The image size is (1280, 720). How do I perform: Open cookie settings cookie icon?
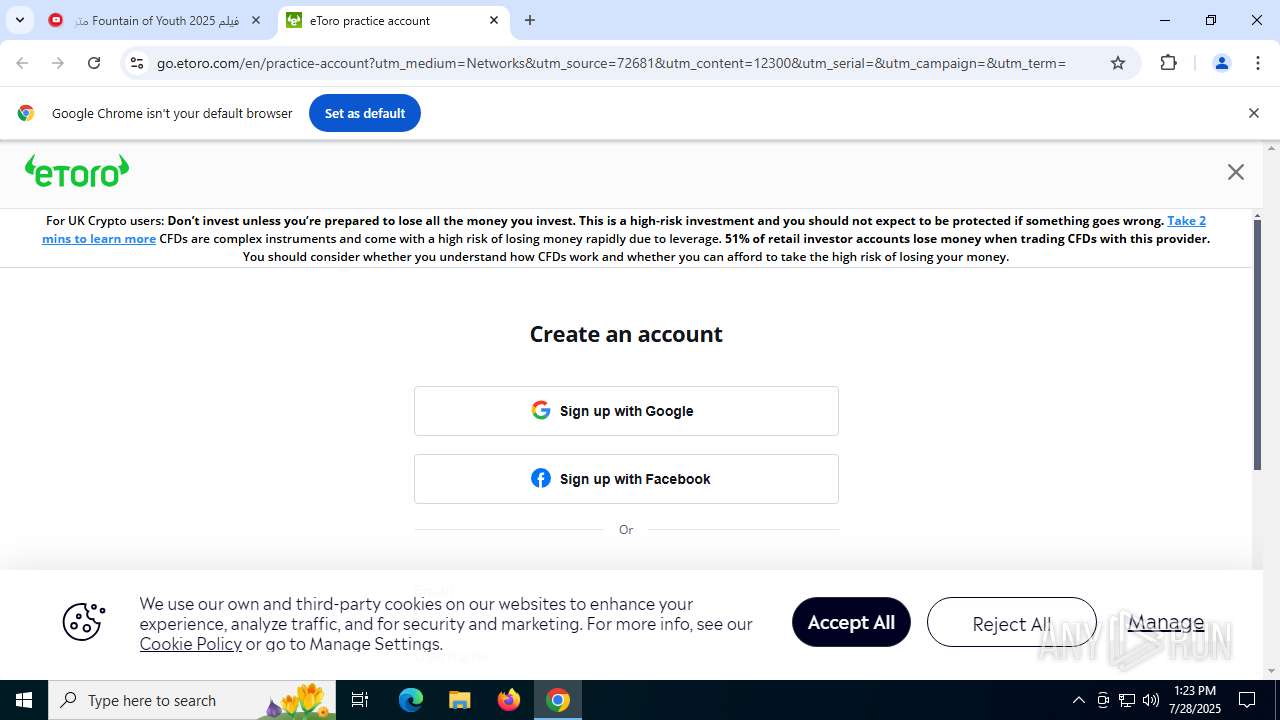[x=83, y=622]
